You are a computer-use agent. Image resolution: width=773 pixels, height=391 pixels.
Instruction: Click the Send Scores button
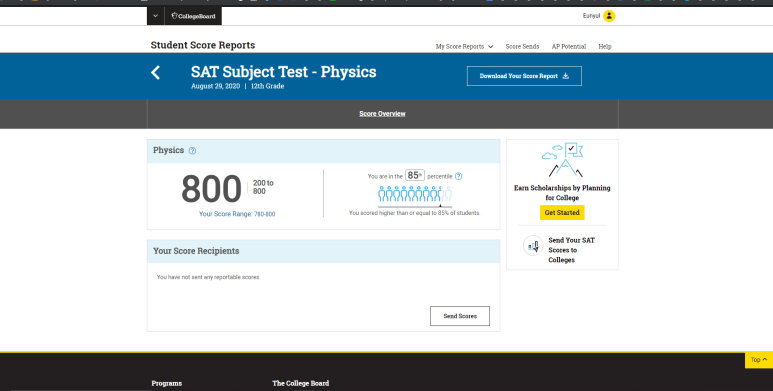[x=459, y=316]
